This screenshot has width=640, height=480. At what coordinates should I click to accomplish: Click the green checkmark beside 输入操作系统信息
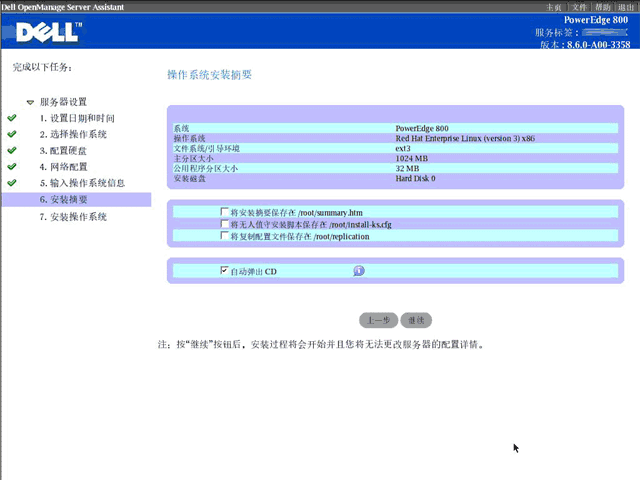click(12, 182)
